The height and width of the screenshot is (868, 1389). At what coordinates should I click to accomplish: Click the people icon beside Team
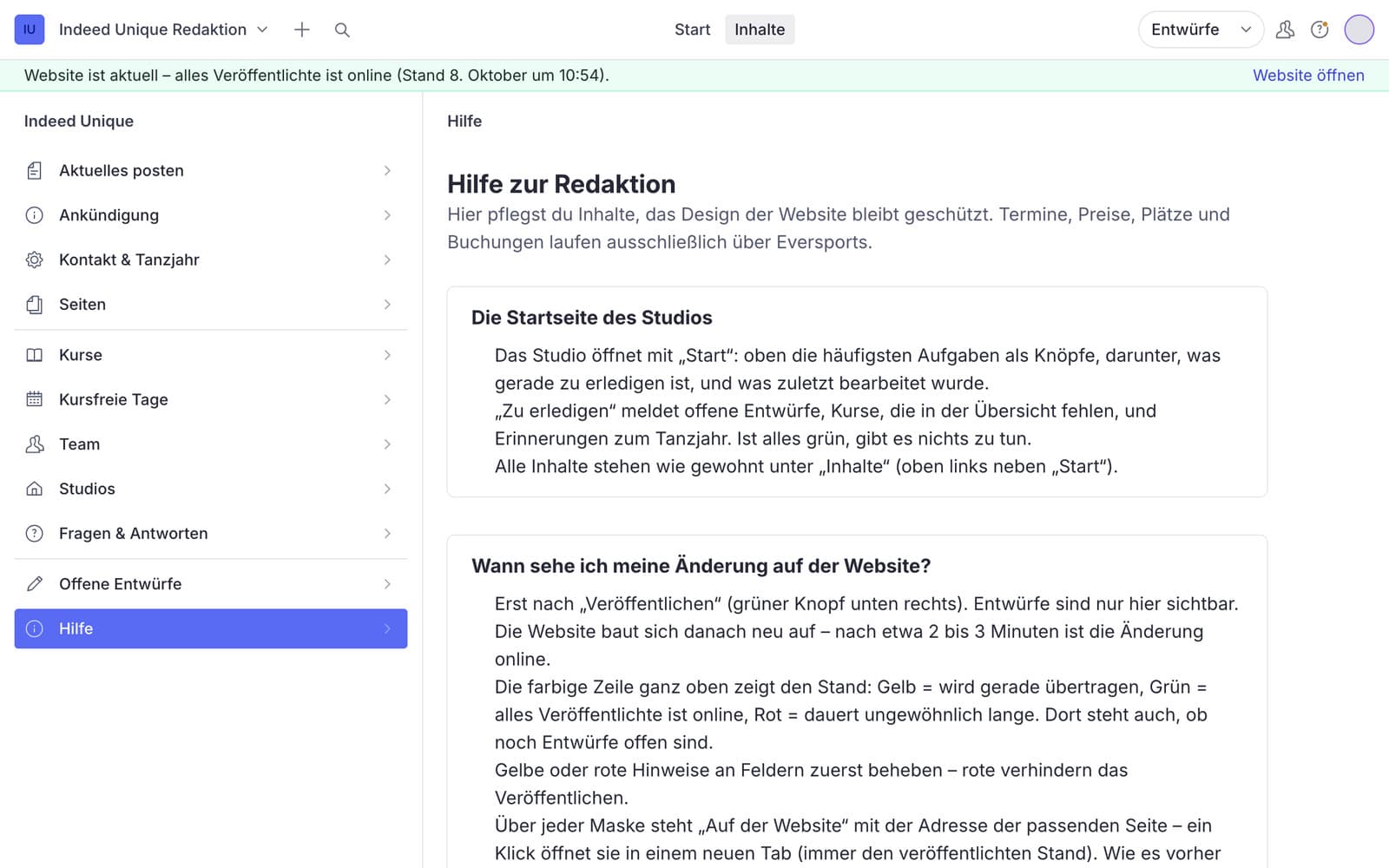click(35, 444)
